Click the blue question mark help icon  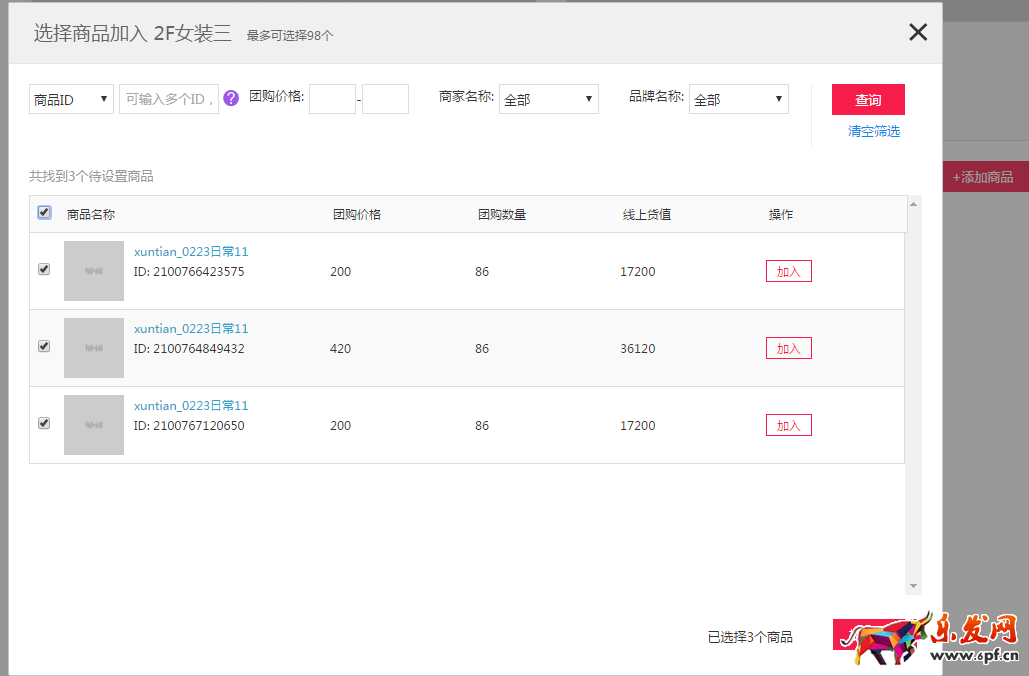click(x=230, y=98)
